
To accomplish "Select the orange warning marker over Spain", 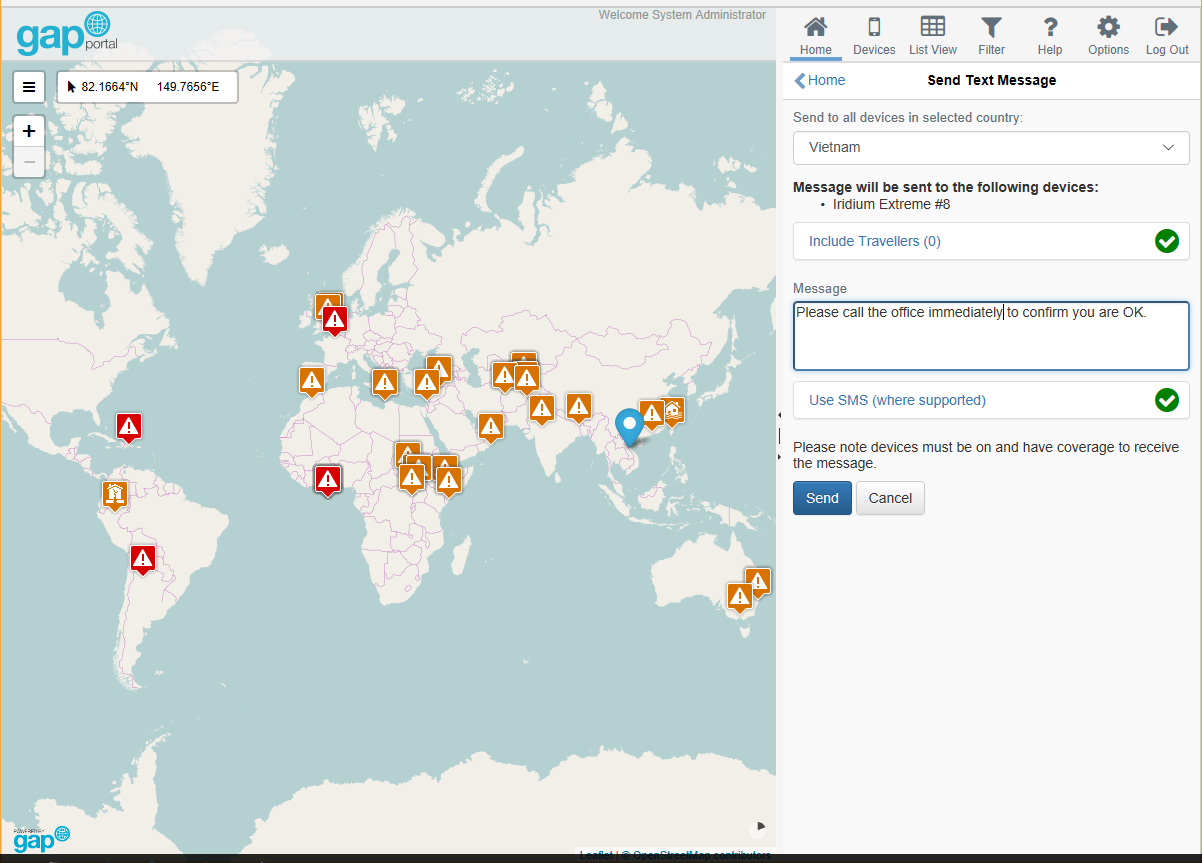I will pyautogui.click(x=312, y=381).
